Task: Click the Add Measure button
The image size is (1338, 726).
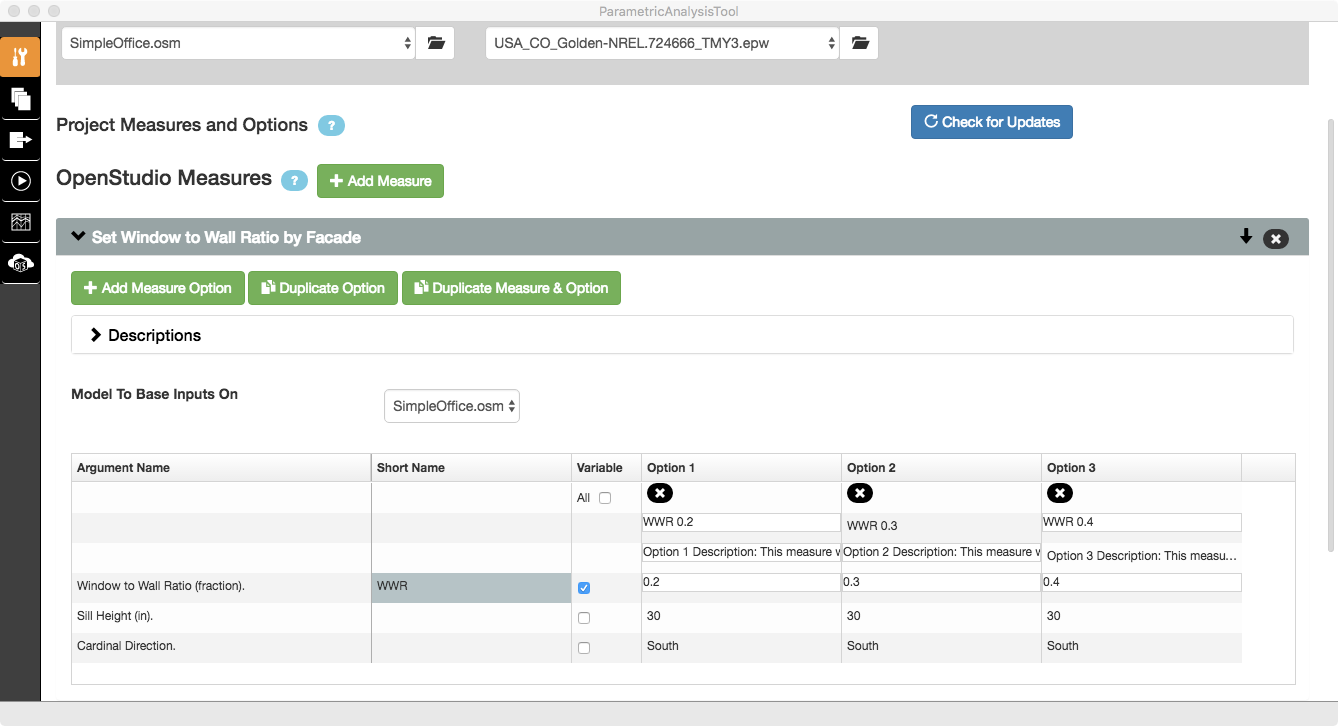Action: pos(380,181)
